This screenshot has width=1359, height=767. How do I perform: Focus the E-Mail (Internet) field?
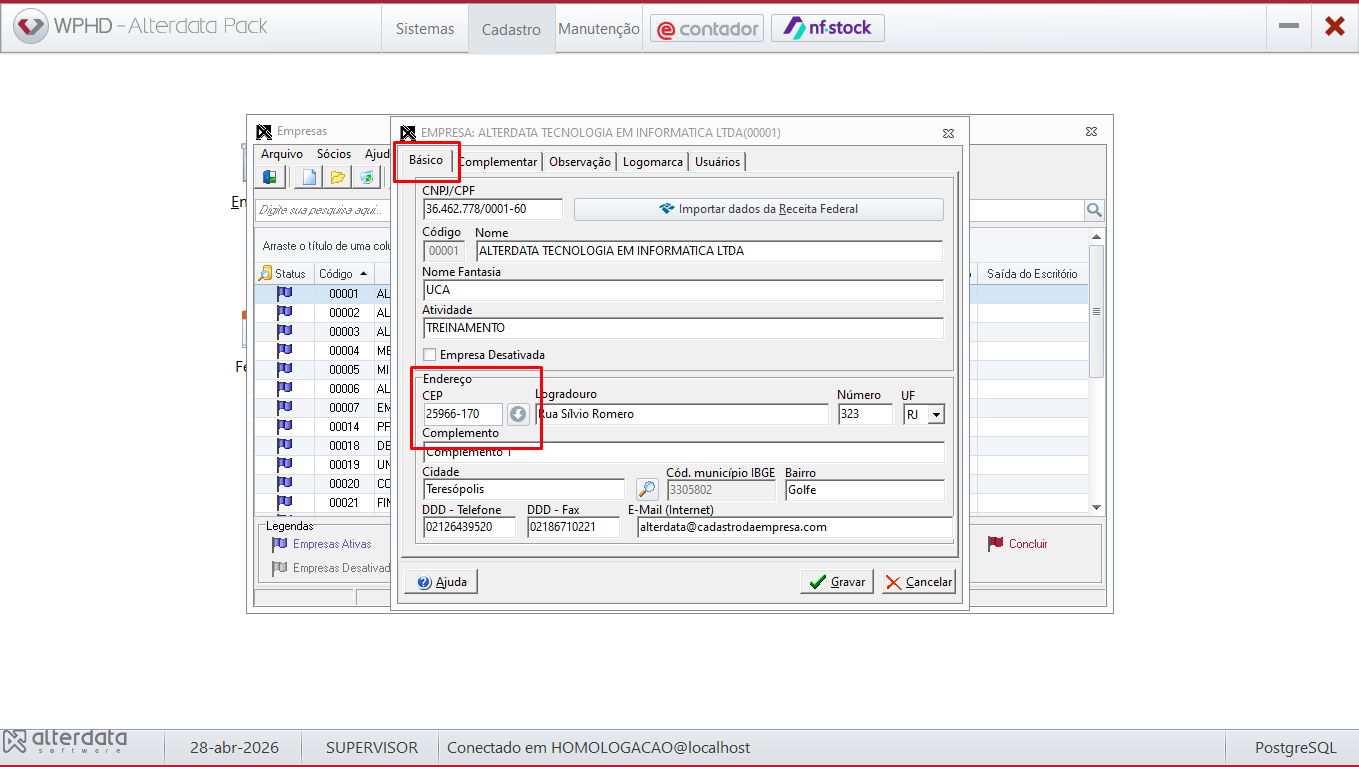point(794,527)
